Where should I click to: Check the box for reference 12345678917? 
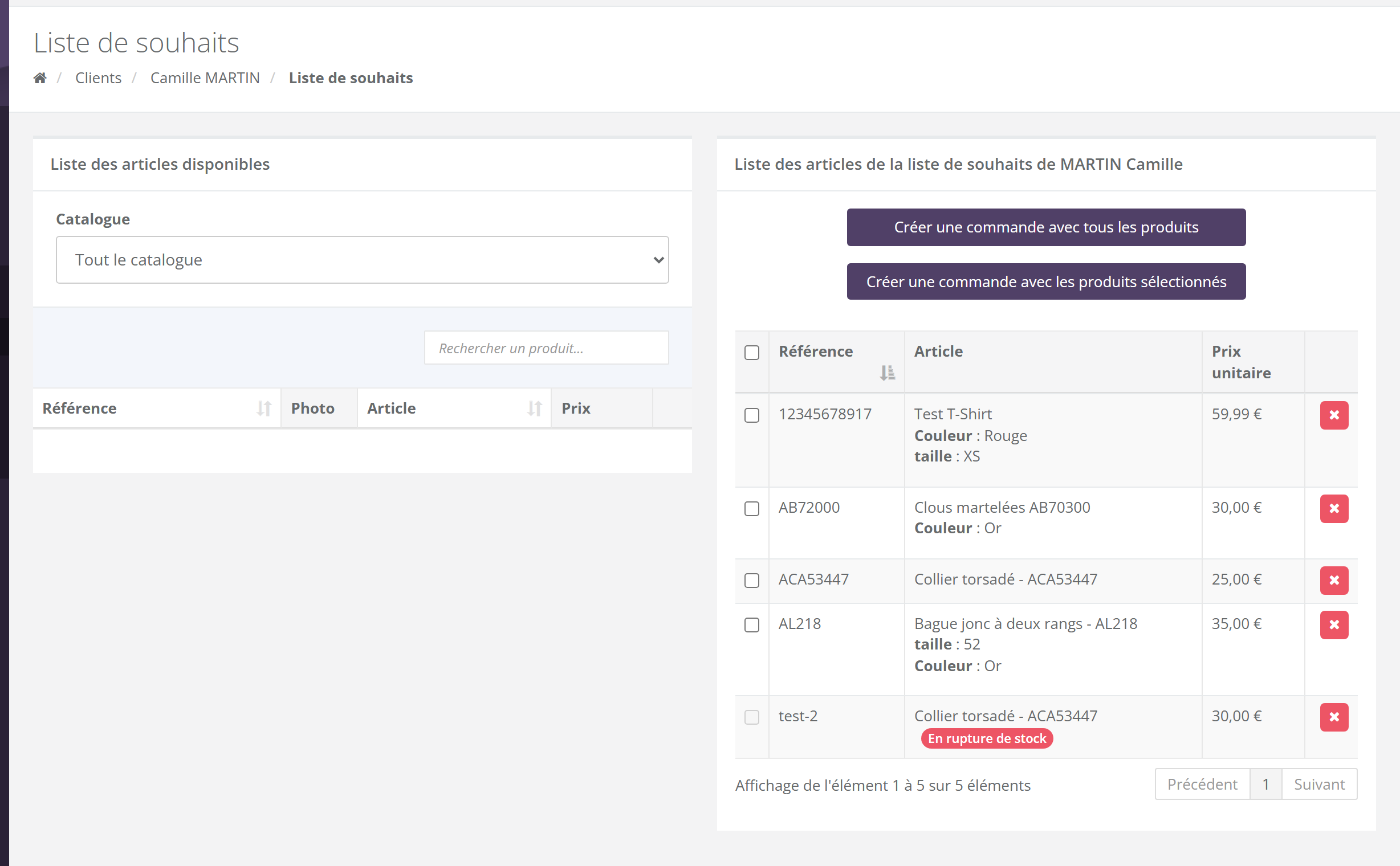pos(751,415)
